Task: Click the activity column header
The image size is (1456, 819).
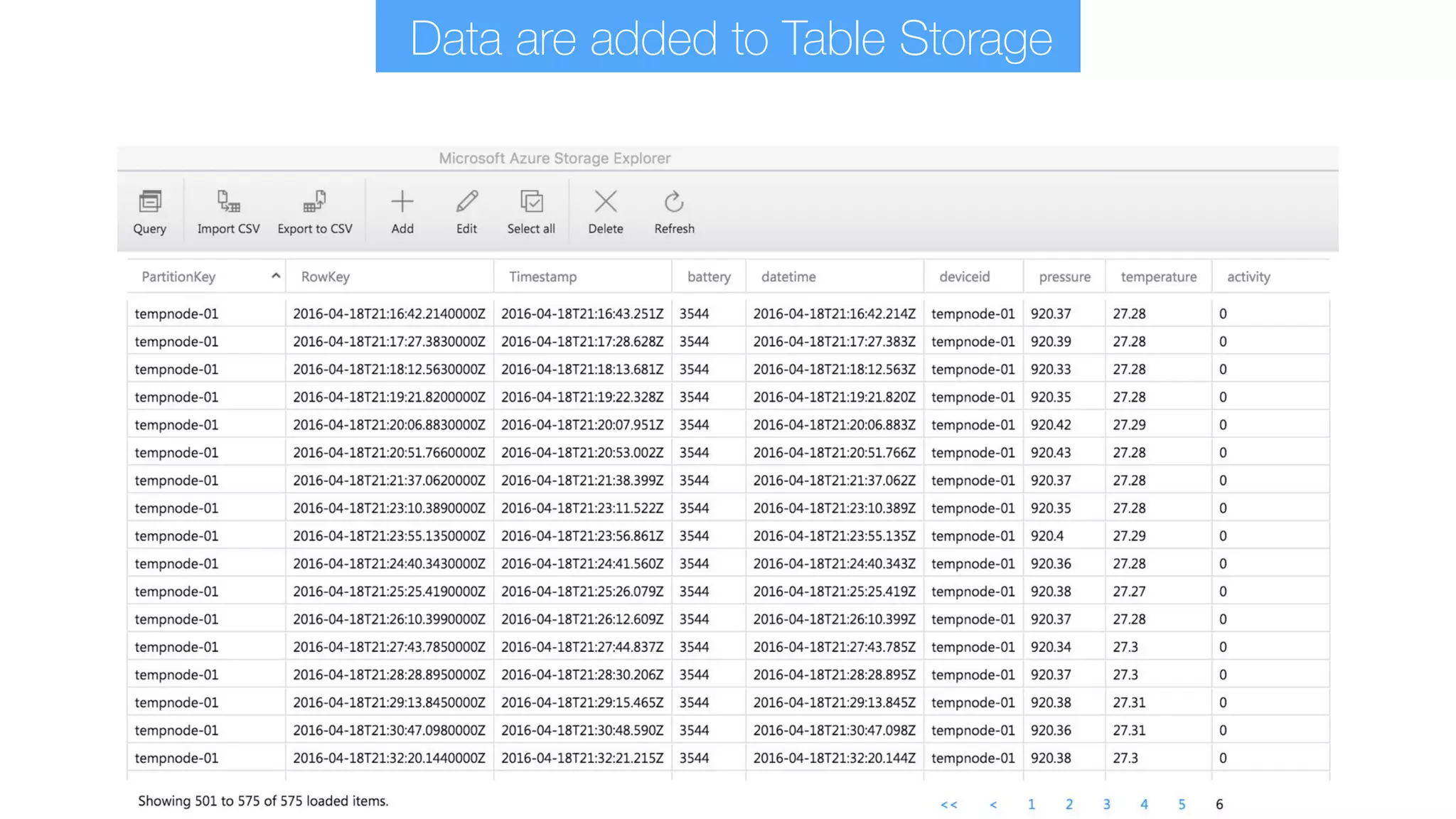Action: tap(1248, 277)
